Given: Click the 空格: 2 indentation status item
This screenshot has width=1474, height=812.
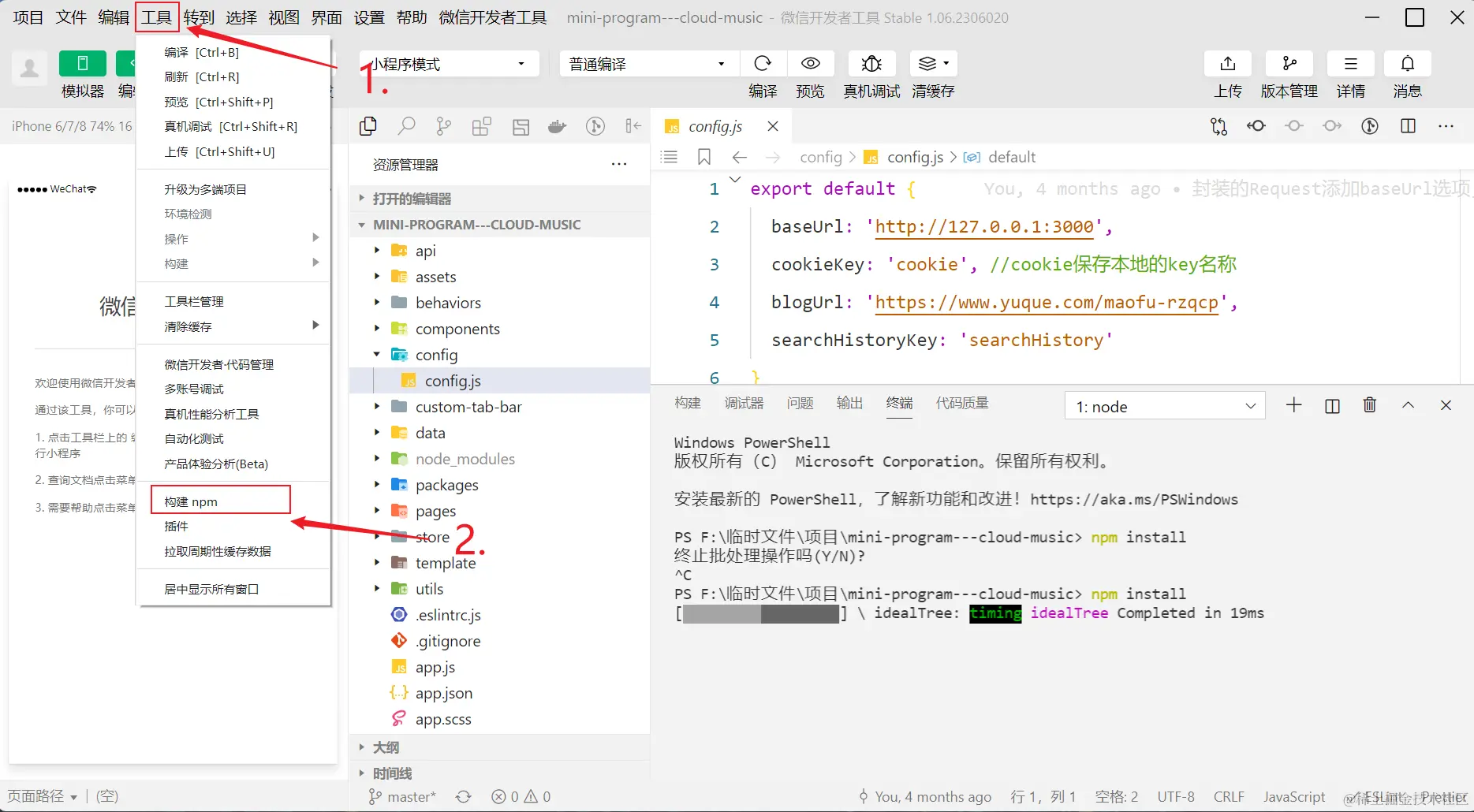Looking at the screenshot, I should click(1117, 797).
